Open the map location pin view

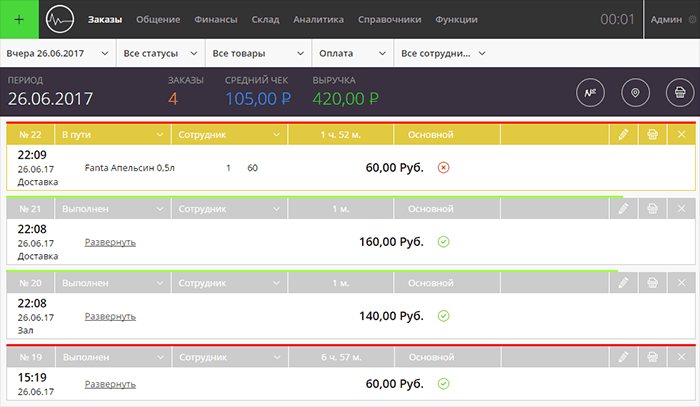tap(634, 93)
